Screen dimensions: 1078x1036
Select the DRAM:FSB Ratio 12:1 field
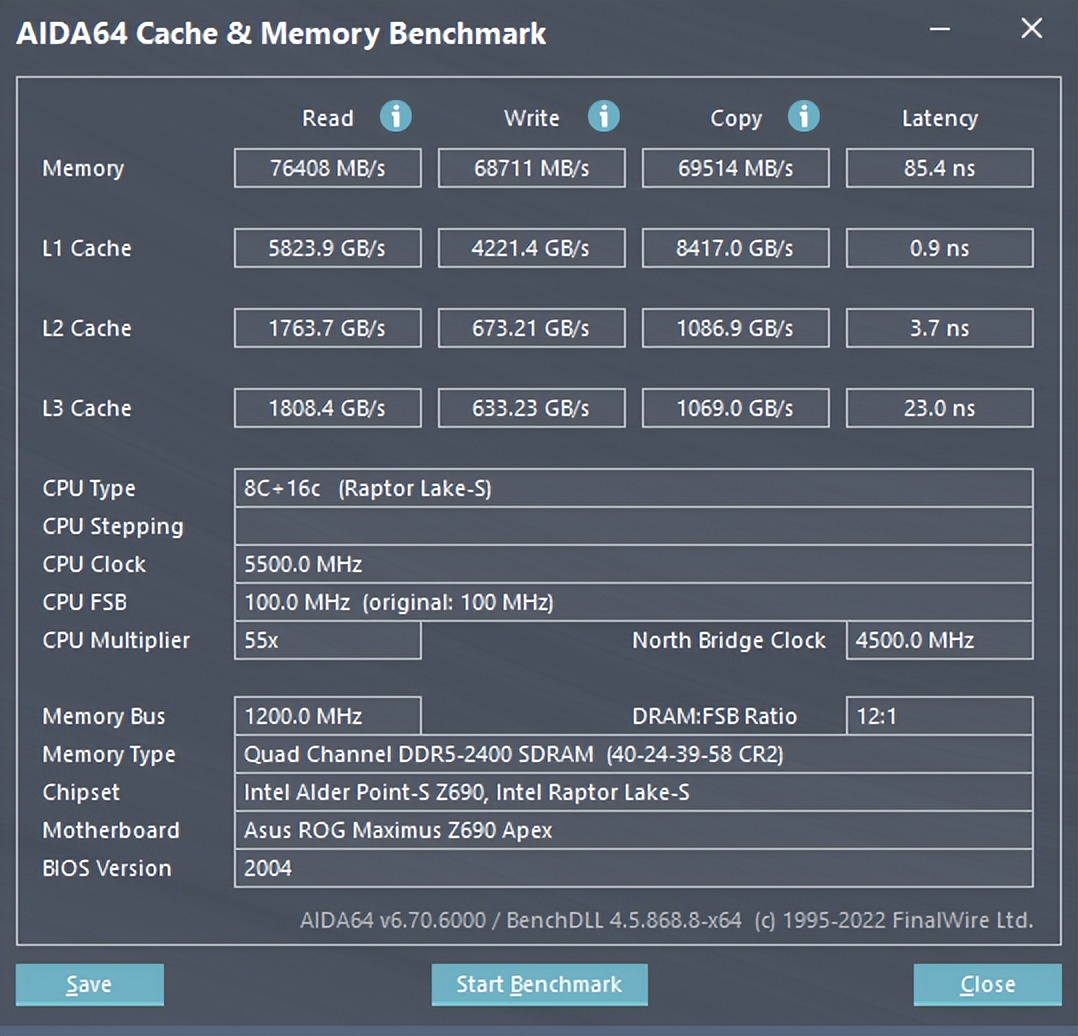coord(939,716)
